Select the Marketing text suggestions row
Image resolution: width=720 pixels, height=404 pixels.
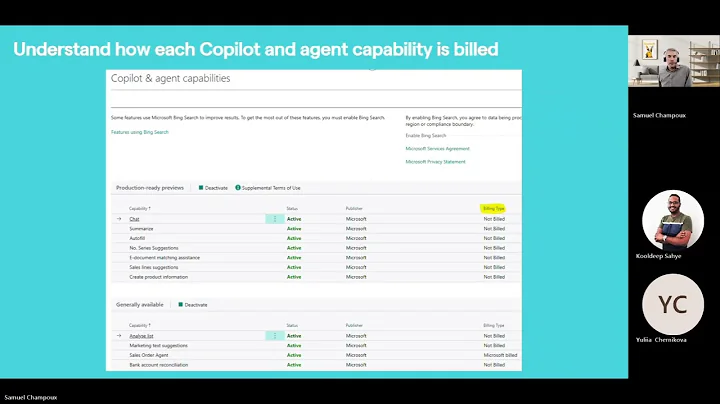coord(316,346)
